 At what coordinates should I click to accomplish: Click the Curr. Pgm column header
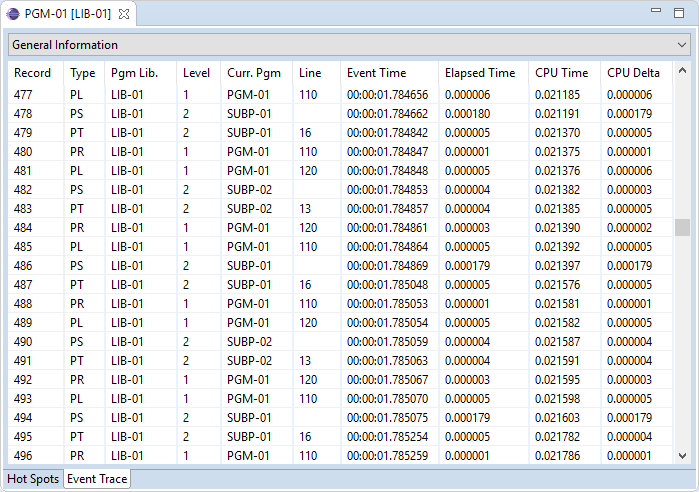pos(253,73)
